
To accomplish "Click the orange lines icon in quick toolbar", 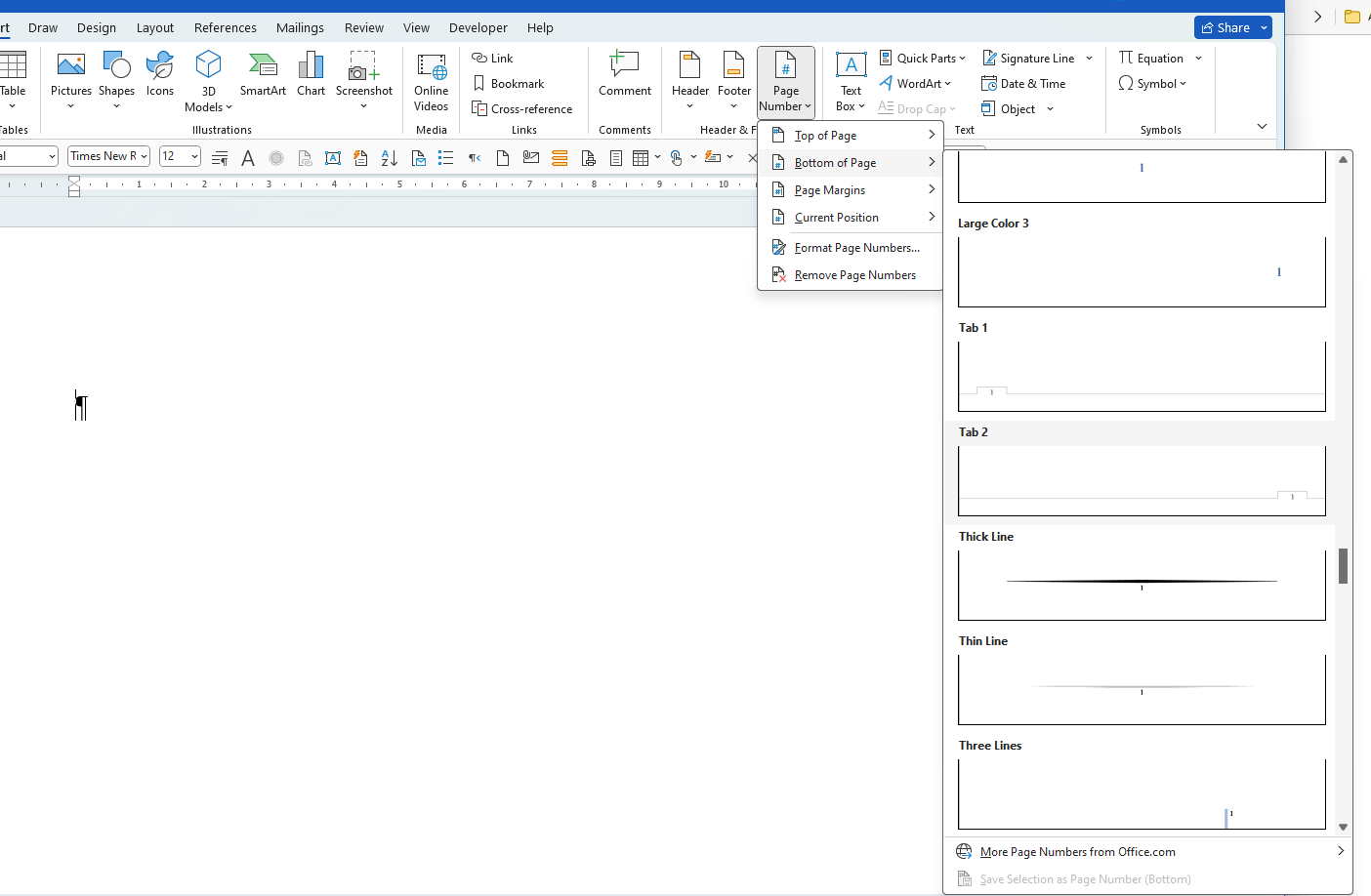I will click(x=560, y=157).
